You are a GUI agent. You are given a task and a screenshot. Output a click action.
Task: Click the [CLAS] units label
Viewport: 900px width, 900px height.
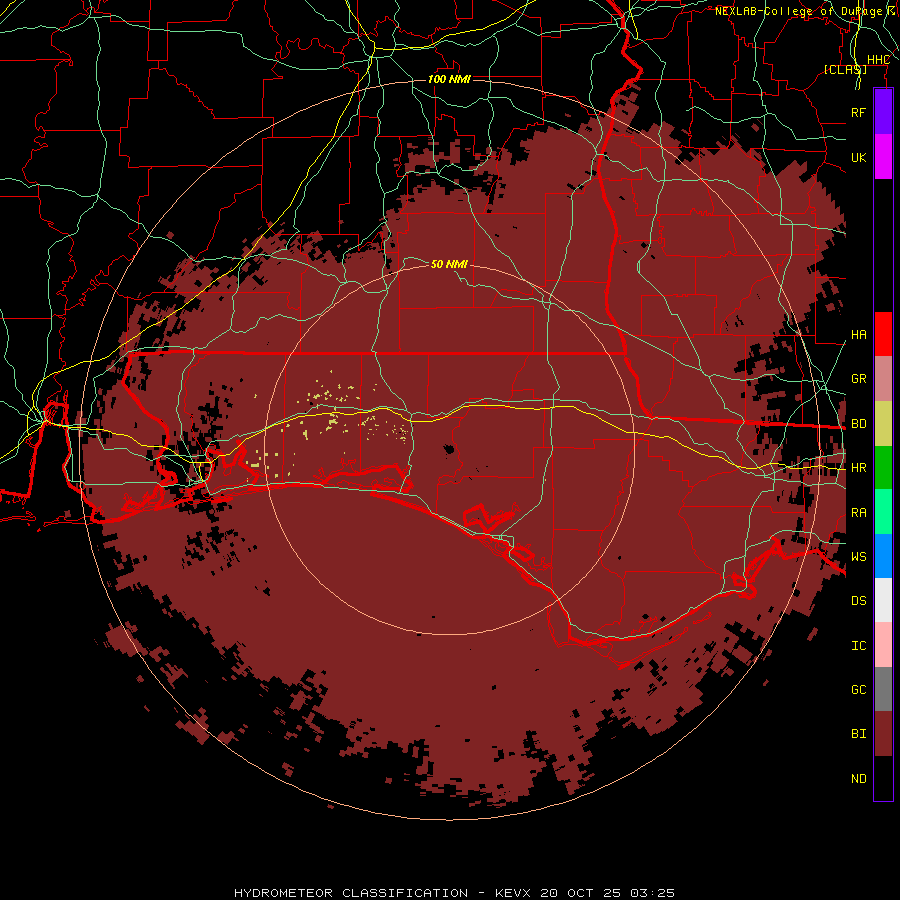pyautogui.click(x=845, y=69)
